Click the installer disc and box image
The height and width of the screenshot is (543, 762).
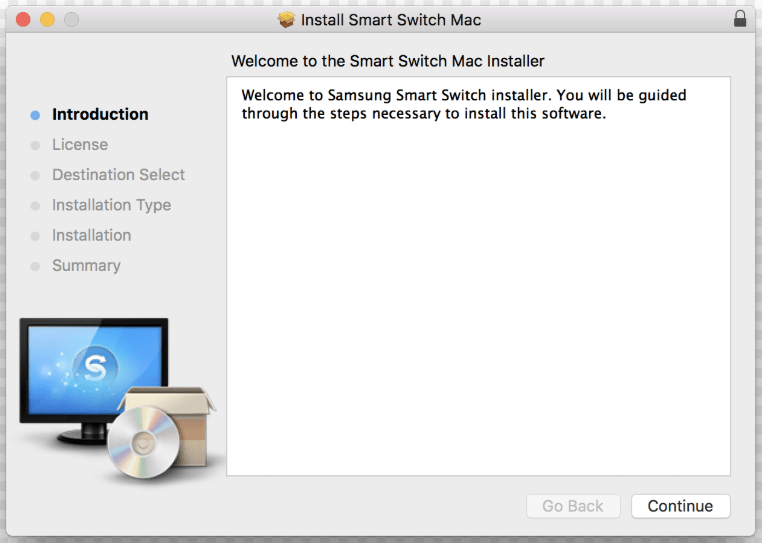[160, 433]
